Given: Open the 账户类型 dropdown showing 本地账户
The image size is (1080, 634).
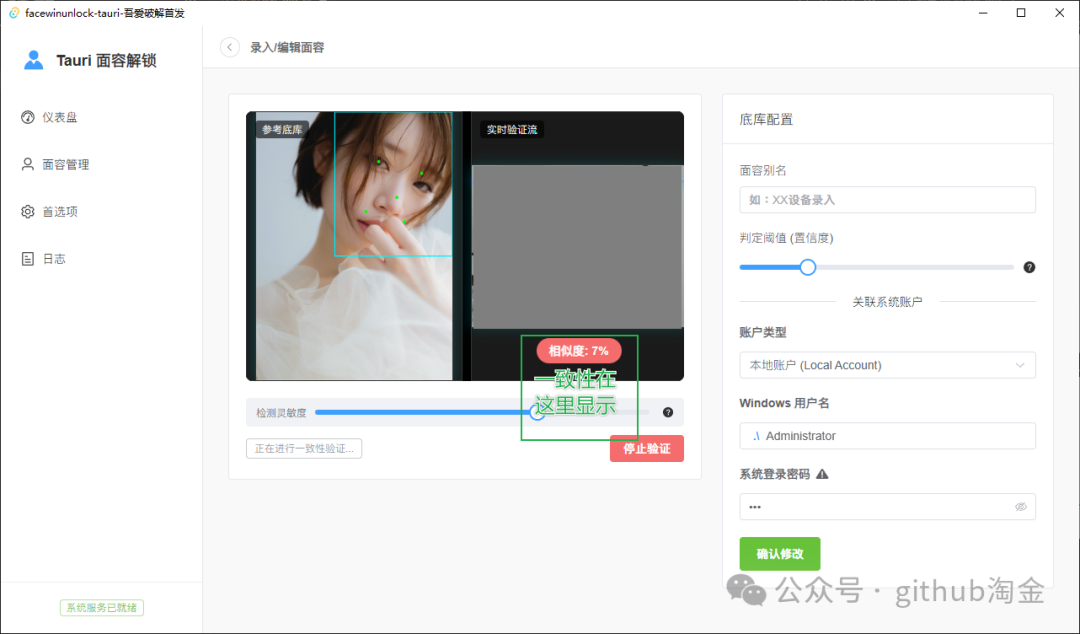Looking at the screenshot, I should 887,365.
